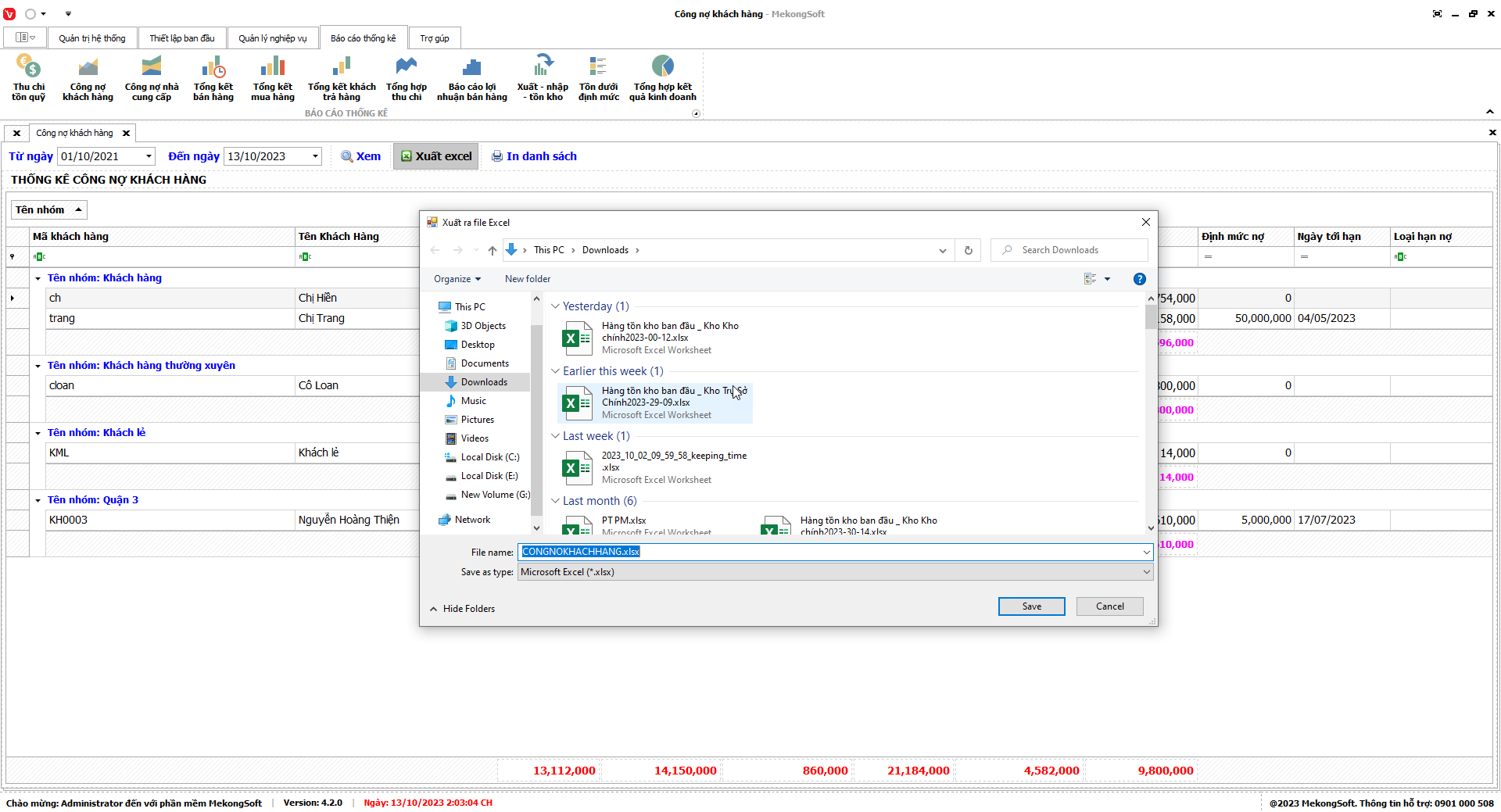This screenshot has height=812, width=1501.
Task: Click the refresh button in file dialog
Action: click(968, 250)
